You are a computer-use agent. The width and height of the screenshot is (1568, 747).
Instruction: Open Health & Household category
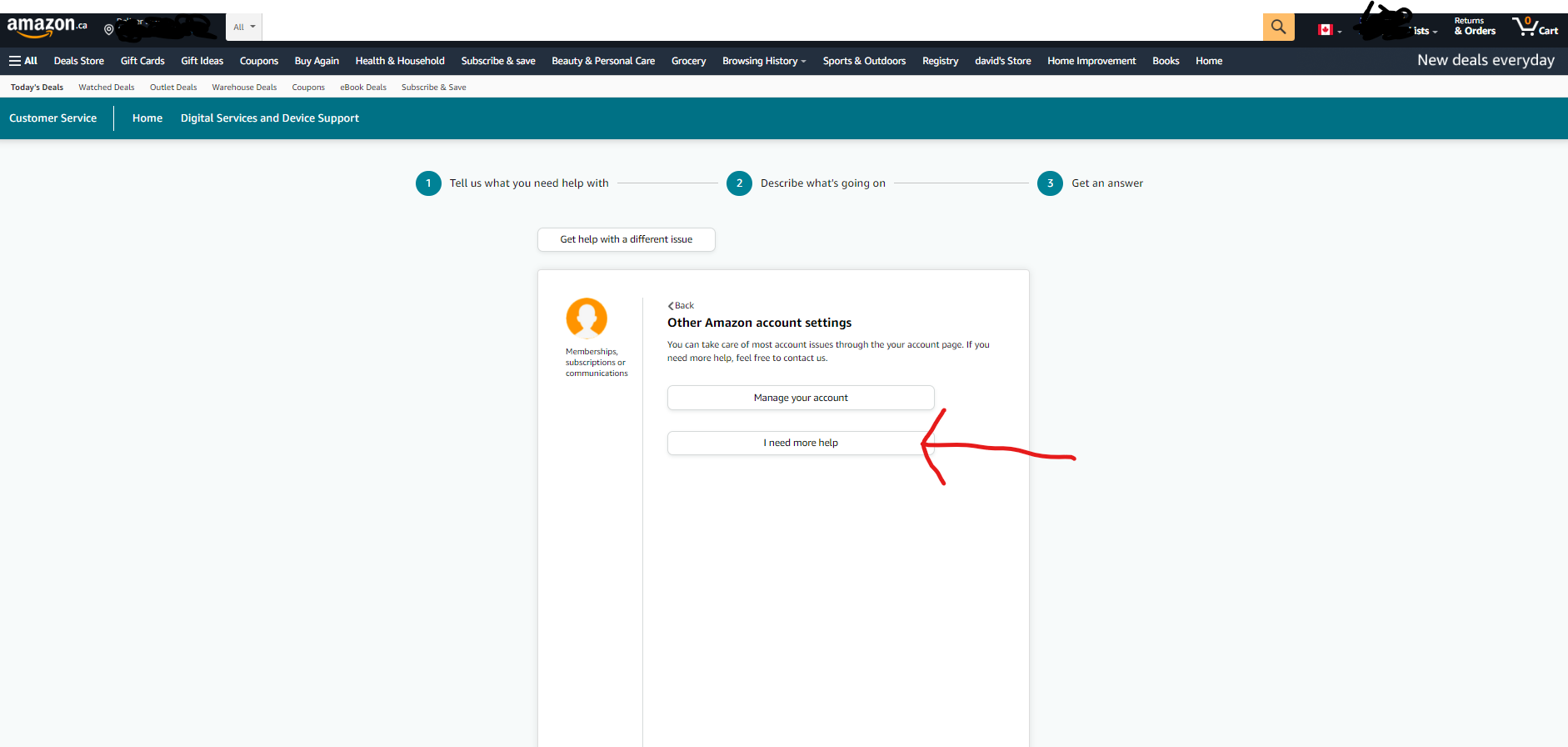click(400, 61)
